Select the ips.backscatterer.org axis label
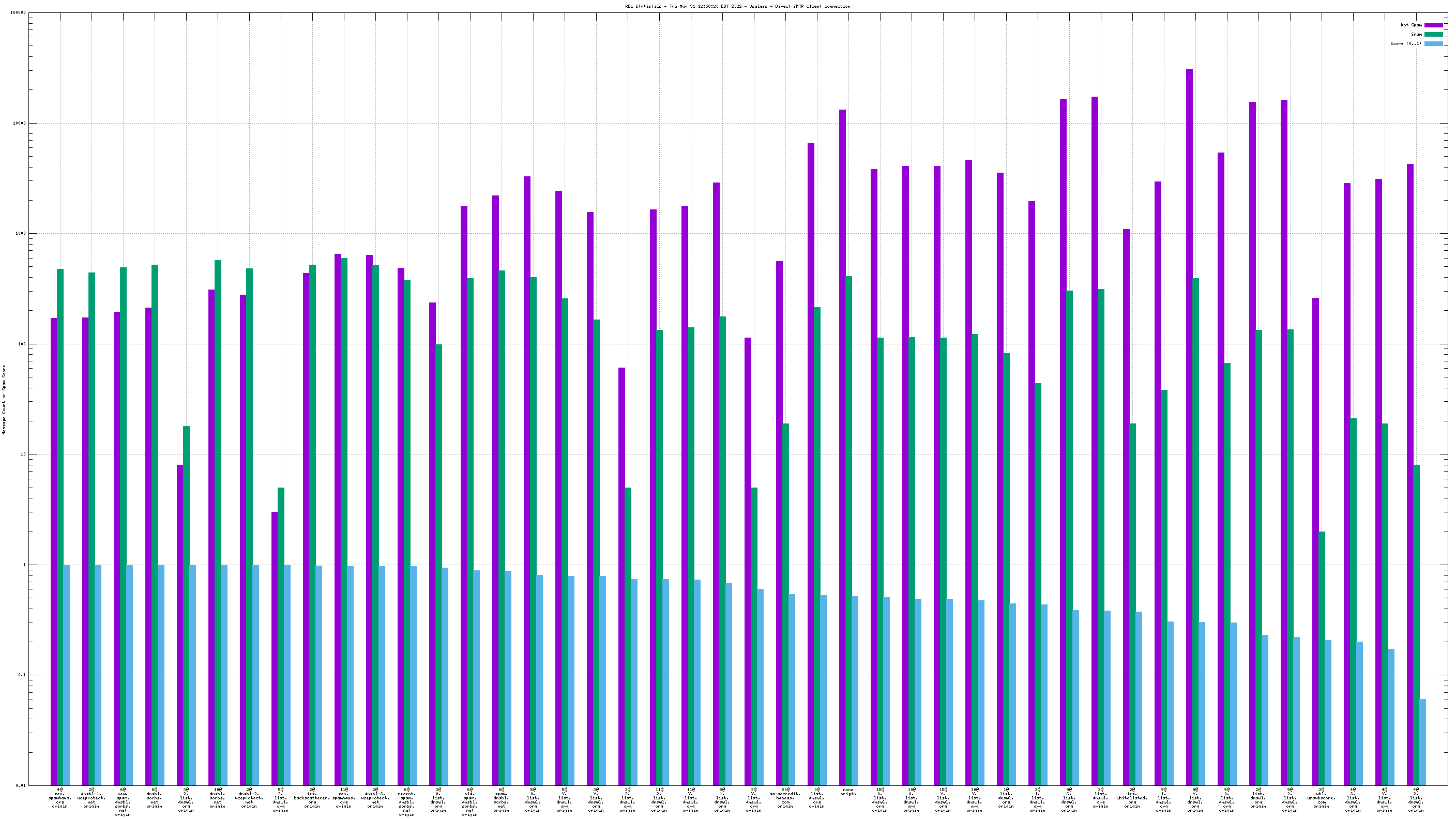This screenshot has width=1456, height=819. point(312,797)
